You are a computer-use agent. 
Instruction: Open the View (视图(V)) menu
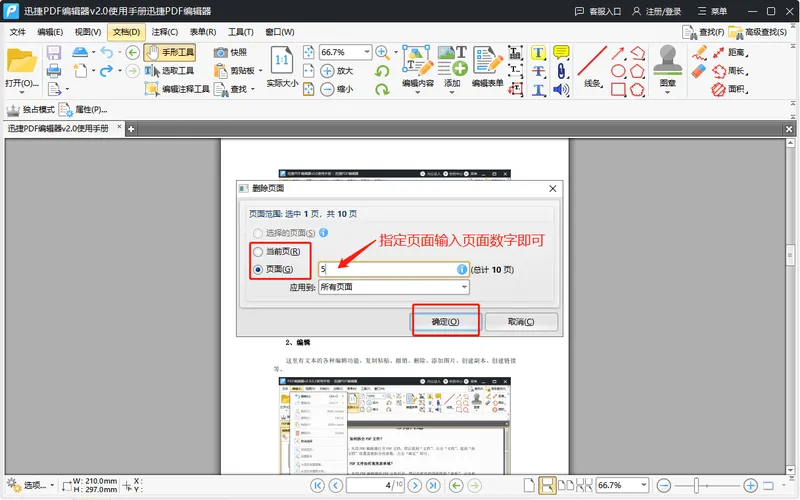tap(88, 32)
